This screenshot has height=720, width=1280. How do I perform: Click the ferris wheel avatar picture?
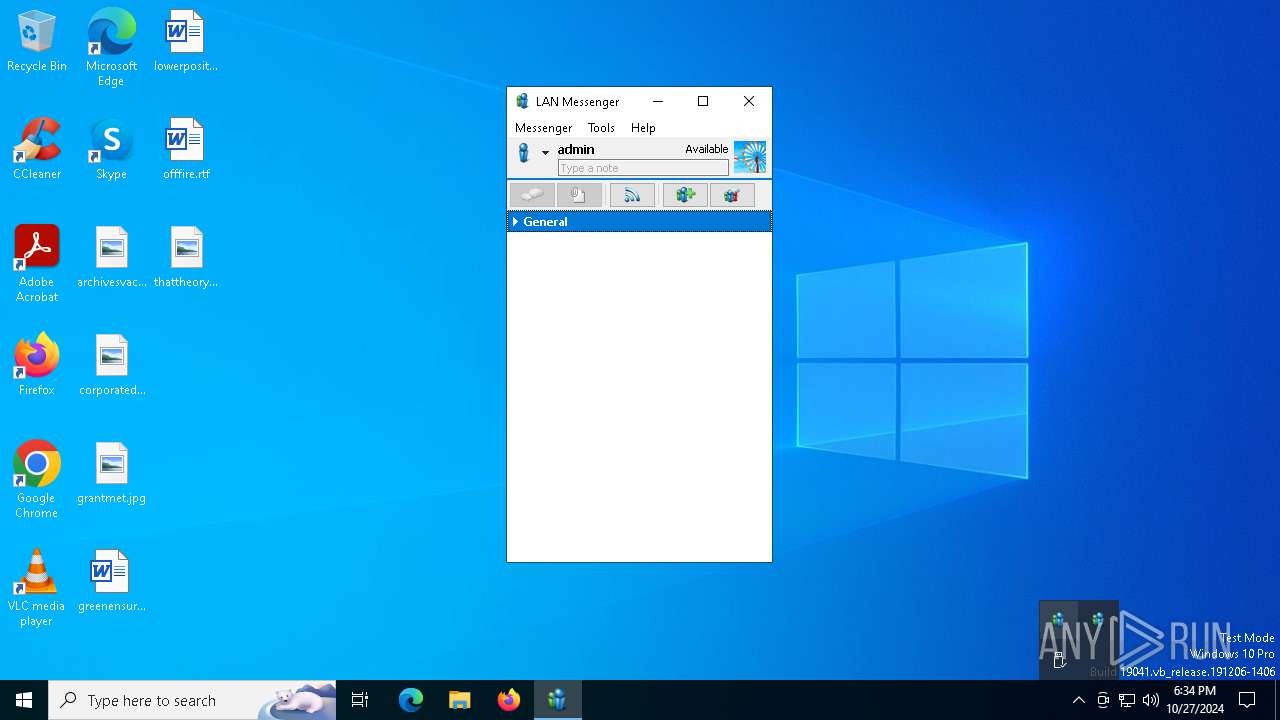click(750, 157)
